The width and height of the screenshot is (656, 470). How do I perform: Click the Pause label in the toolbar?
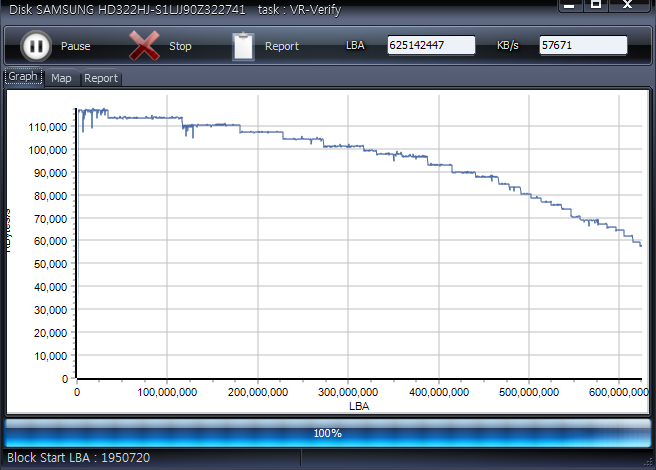pos(76,46)
